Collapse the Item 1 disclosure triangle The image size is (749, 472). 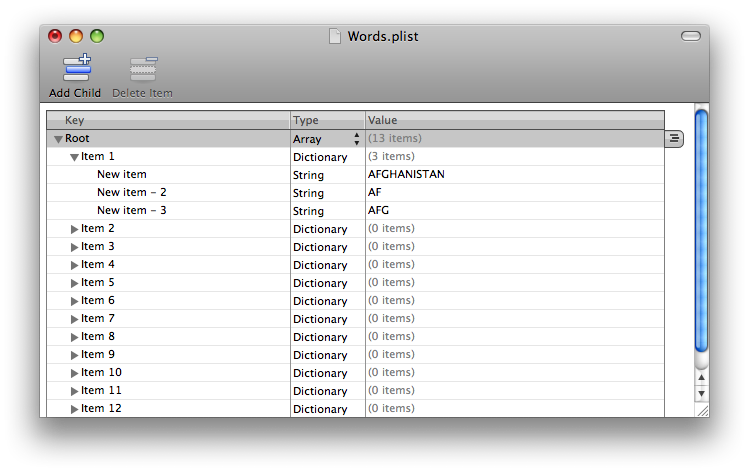point(74,157)
